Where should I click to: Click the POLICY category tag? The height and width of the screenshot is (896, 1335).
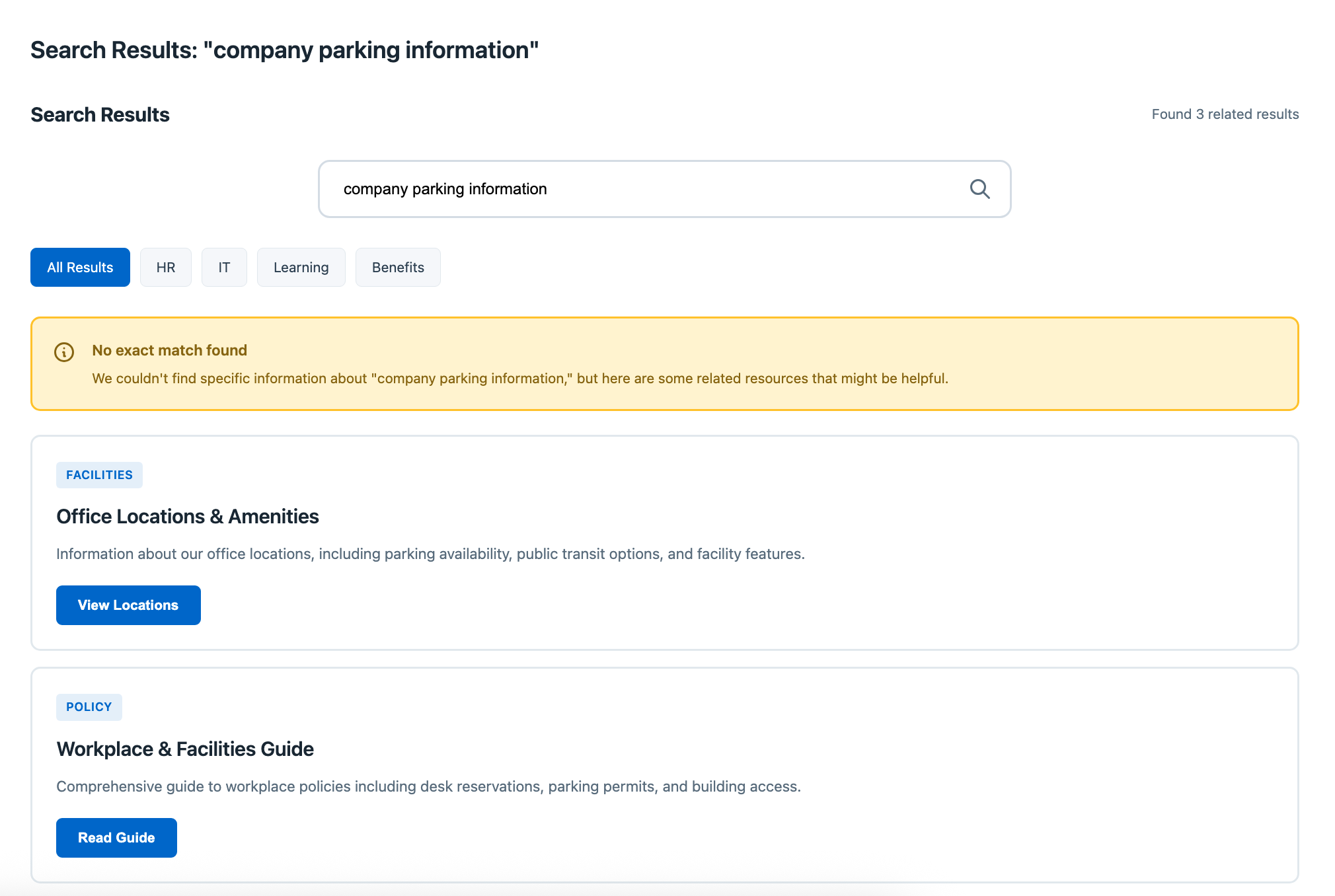89,707
